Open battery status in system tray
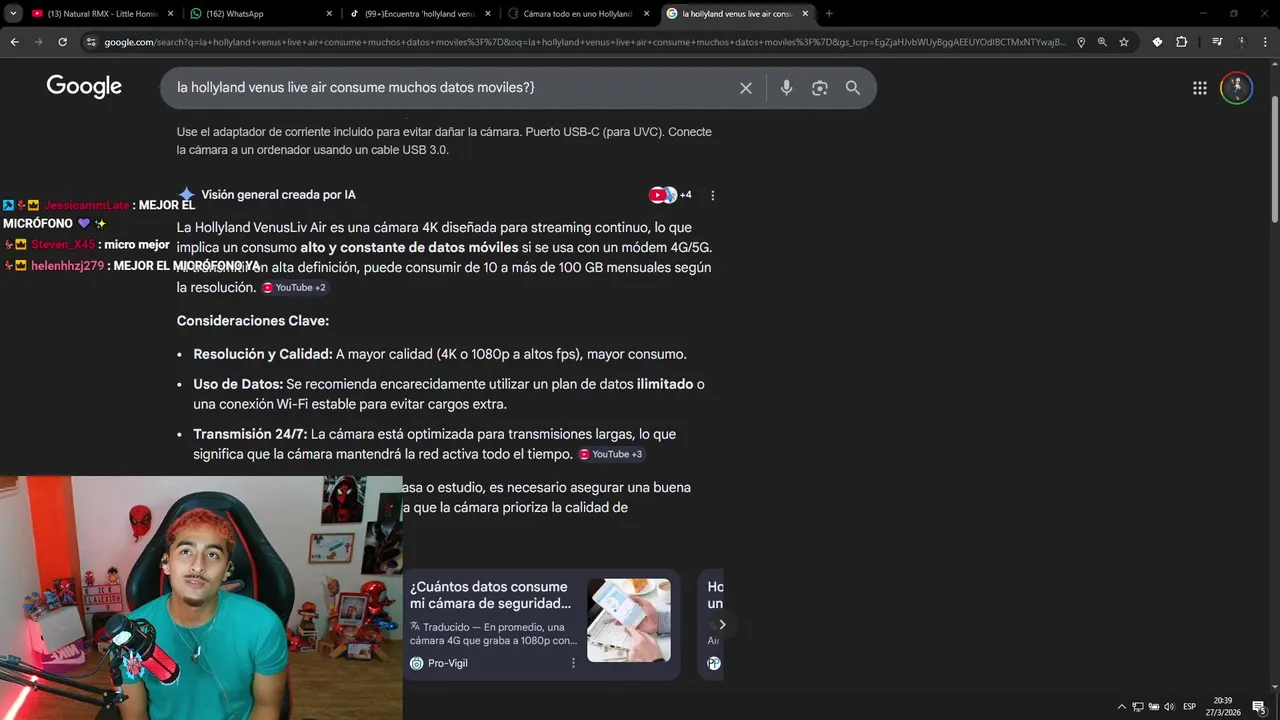This screenshot has width=1280, height=720. (x=1154, y=707)
